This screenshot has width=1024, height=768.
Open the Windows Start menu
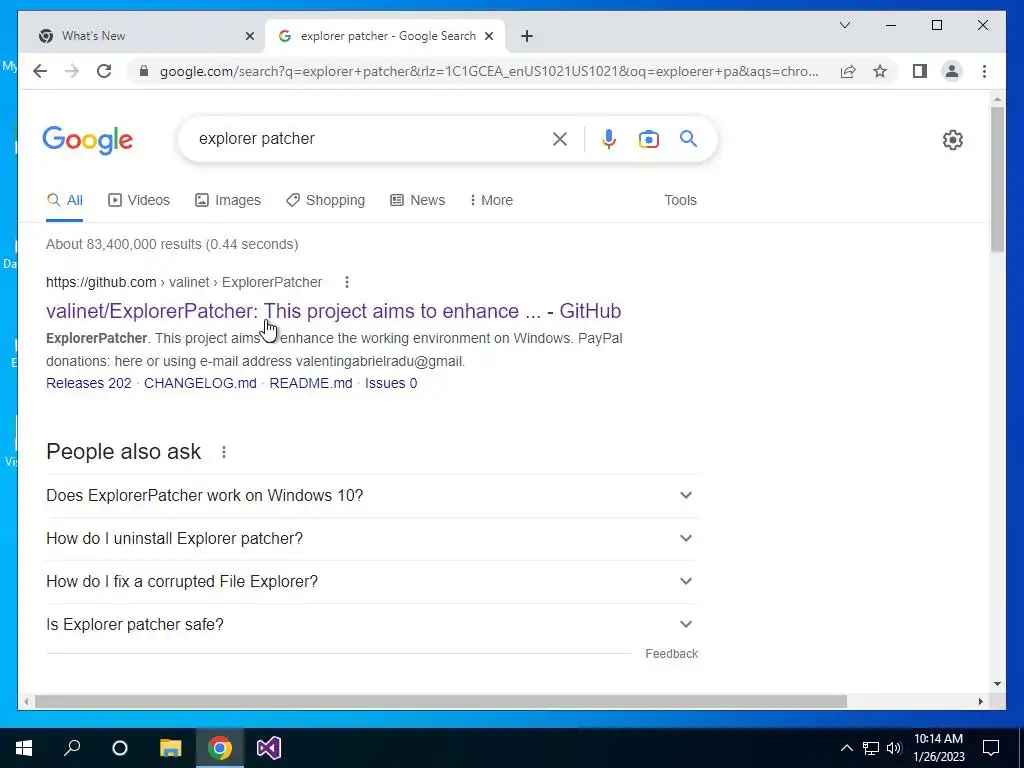point(24,748)
